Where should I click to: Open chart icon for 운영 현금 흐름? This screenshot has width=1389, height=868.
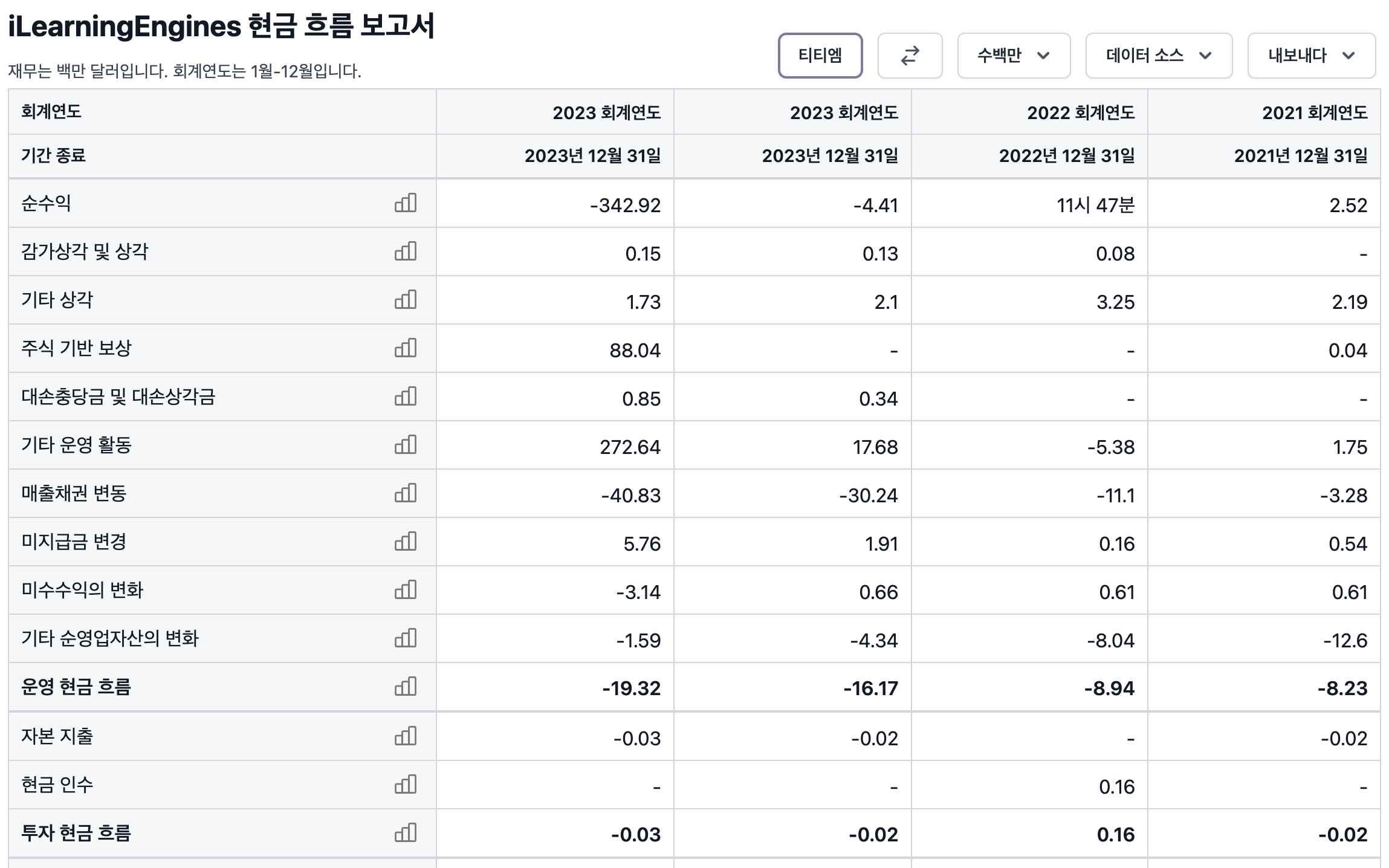[x=406, y=687]
